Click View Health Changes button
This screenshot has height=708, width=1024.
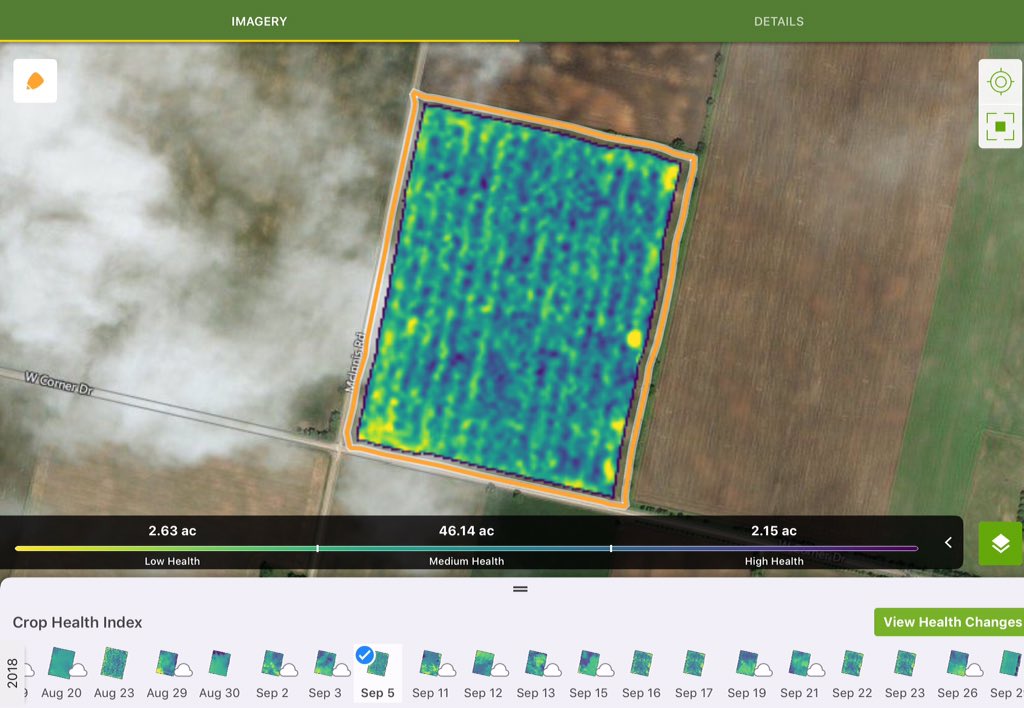949,622
